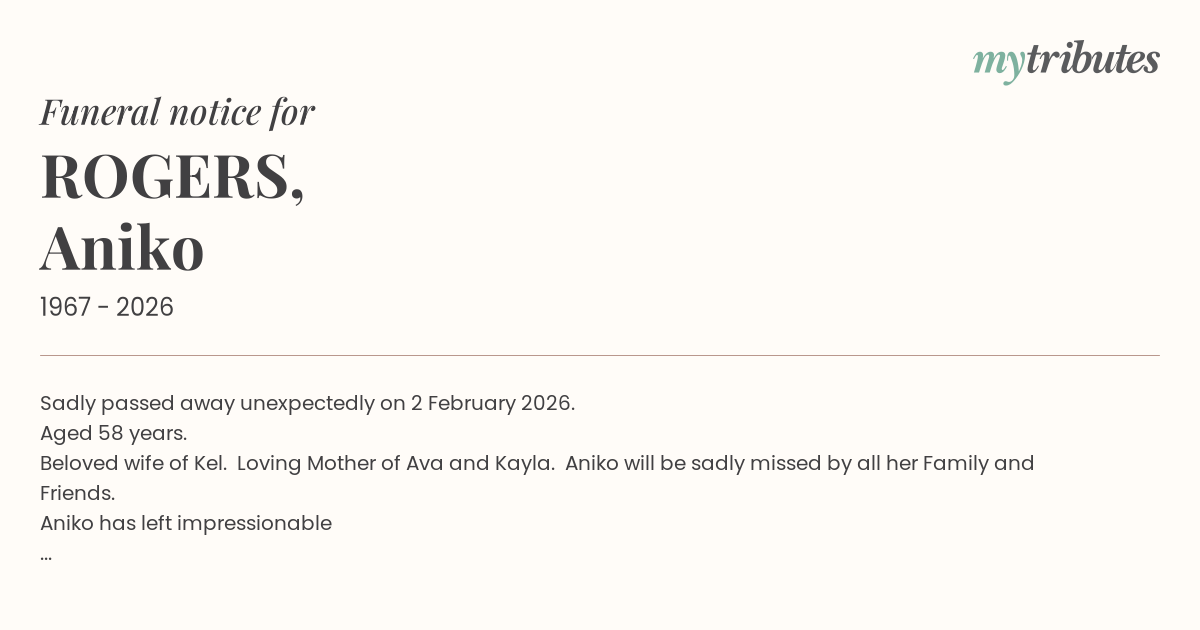This screenshot has height=630, width=1200.
Task: Click the name Ava in the notice
Action: pos(424,464)
